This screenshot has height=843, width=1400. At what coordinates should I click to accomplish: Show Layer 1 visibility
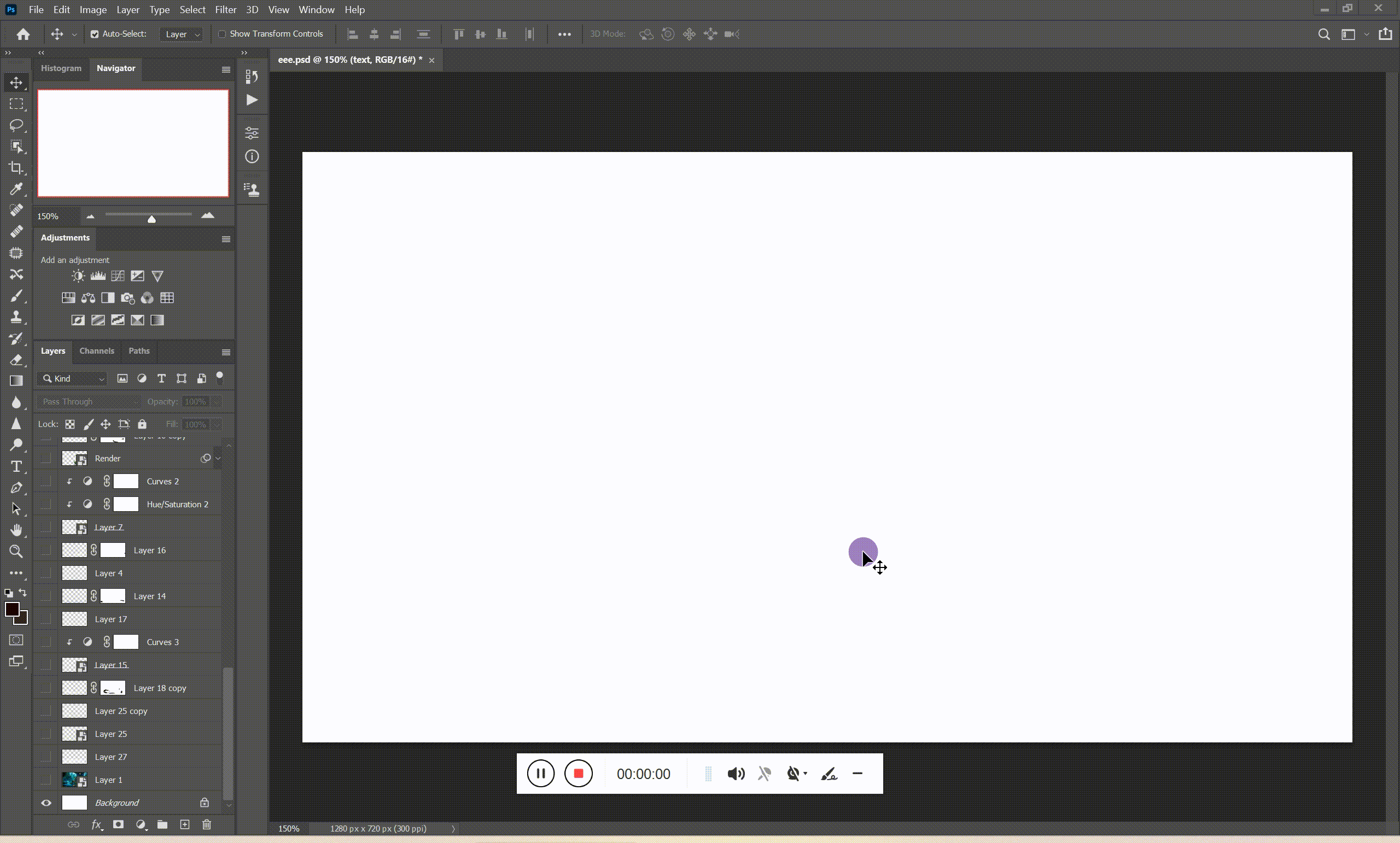[x=46, y=780]
